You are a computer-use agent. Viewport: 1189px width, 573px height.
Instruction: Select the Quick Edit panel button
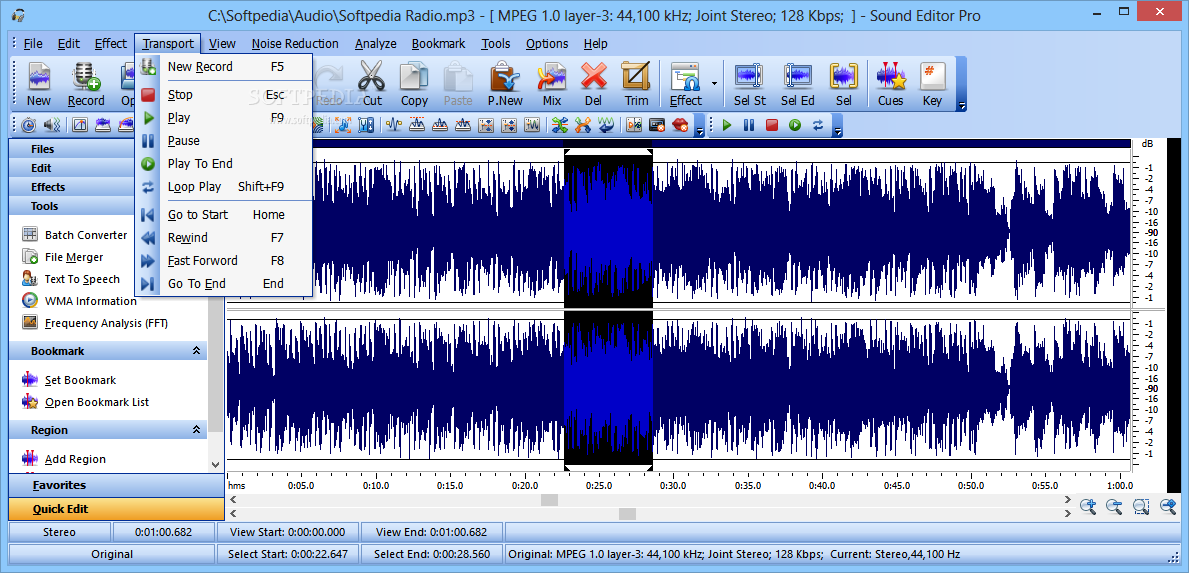116,509
